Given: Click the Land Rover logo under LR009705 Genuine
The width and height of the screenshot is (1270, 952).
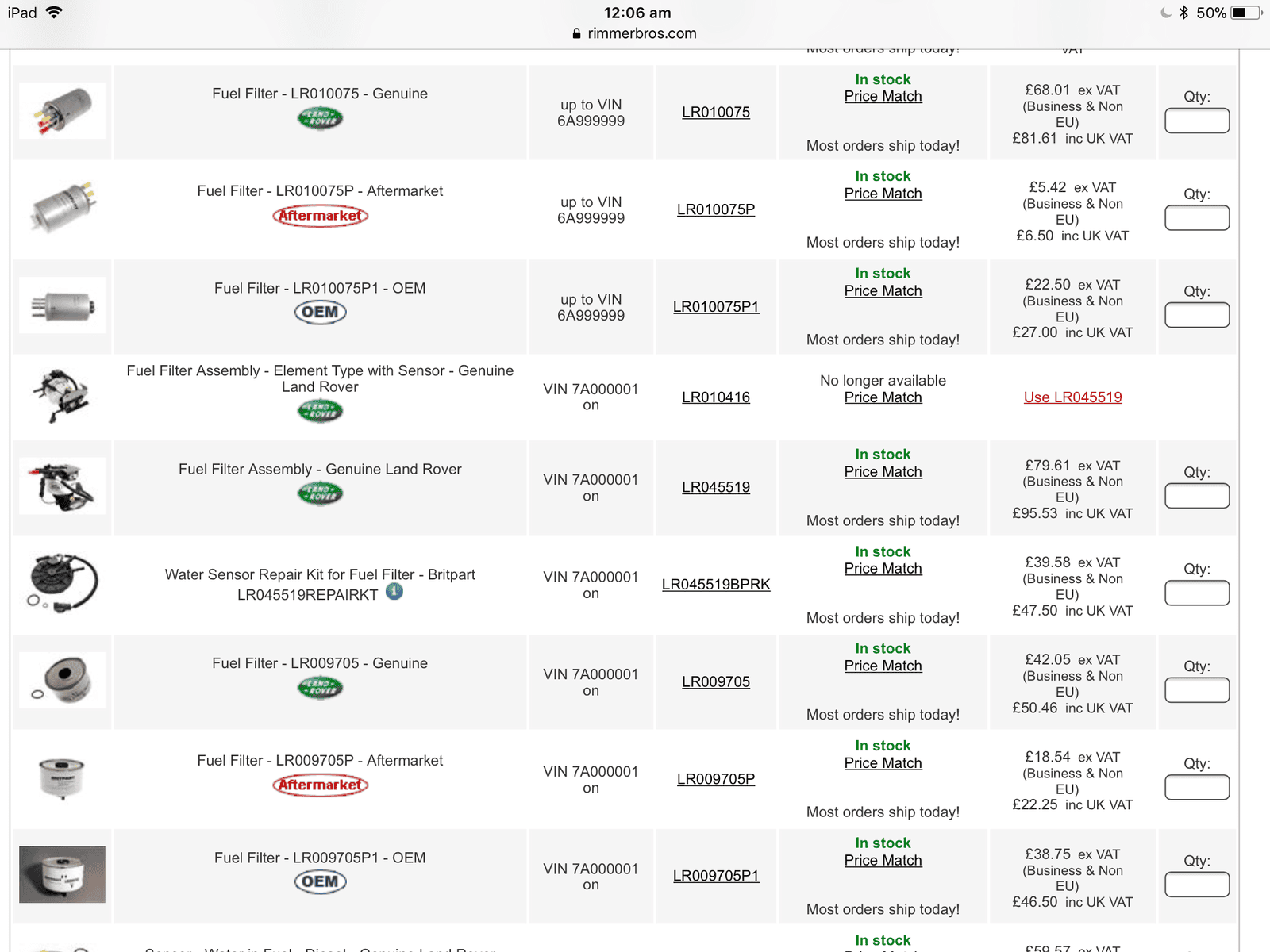Looking at the screenshot, I should (320, 688).
